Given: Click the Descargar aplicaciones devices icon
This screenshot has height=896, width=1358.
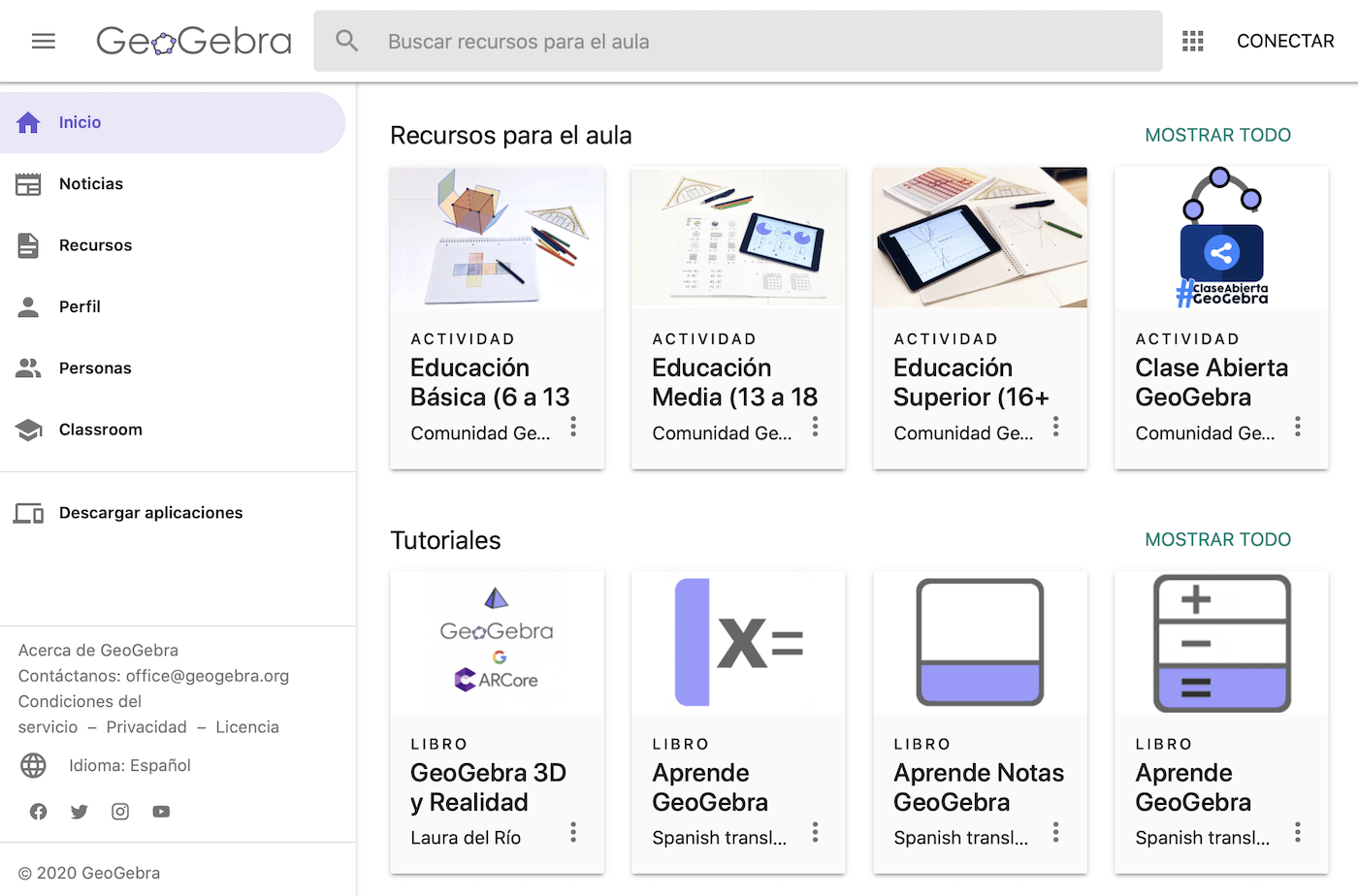Looking at the screenshot, I should click(x=28, y=513).
